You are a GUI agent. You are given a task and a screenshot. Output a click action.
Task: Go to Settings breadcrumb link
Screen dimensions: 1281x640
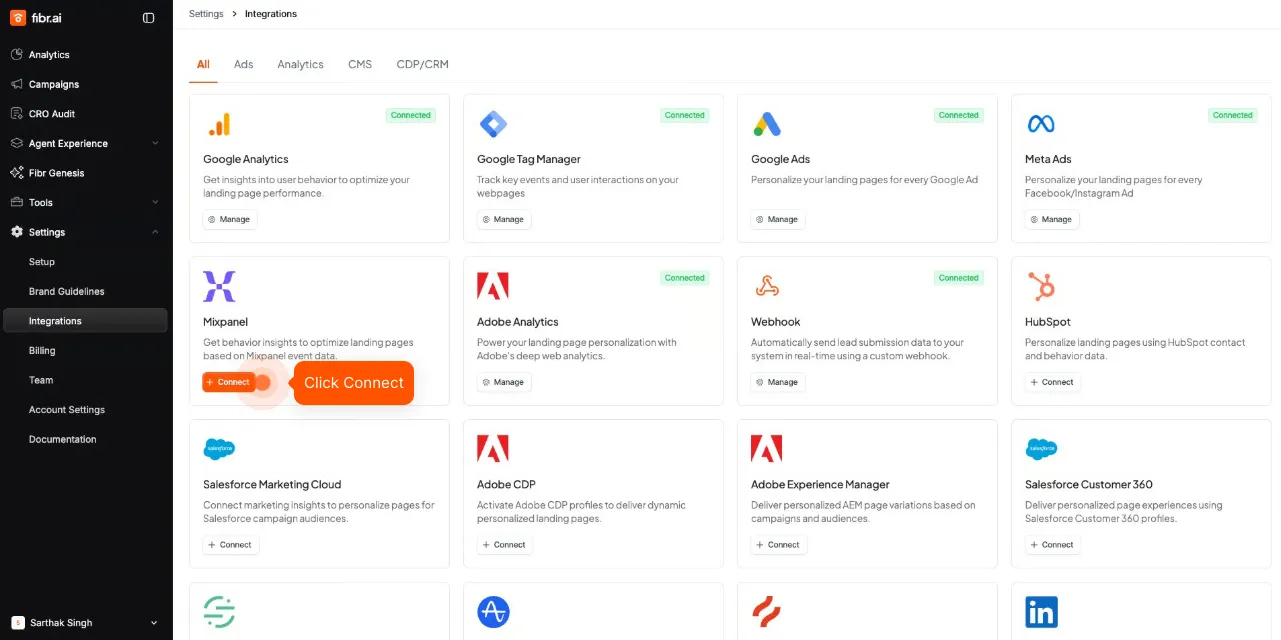(206, 14)
